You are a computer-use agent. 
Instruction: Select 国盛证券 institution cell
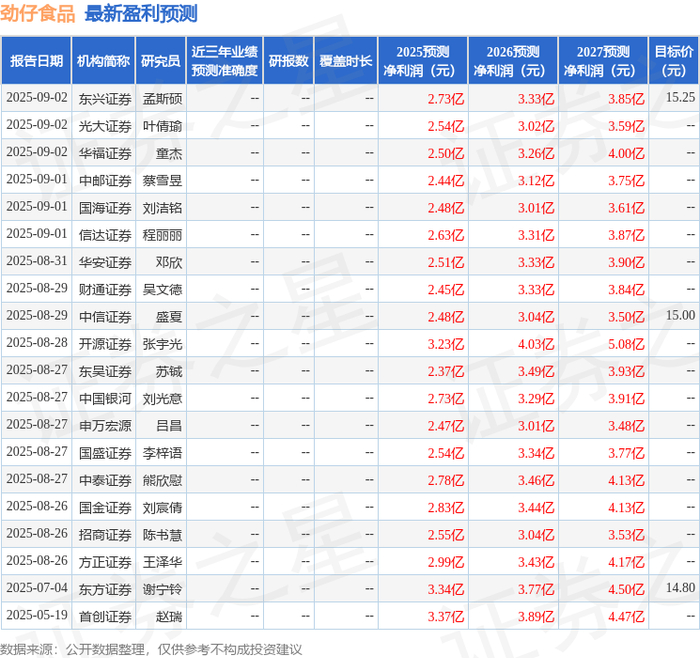click(x=105, y=453)
